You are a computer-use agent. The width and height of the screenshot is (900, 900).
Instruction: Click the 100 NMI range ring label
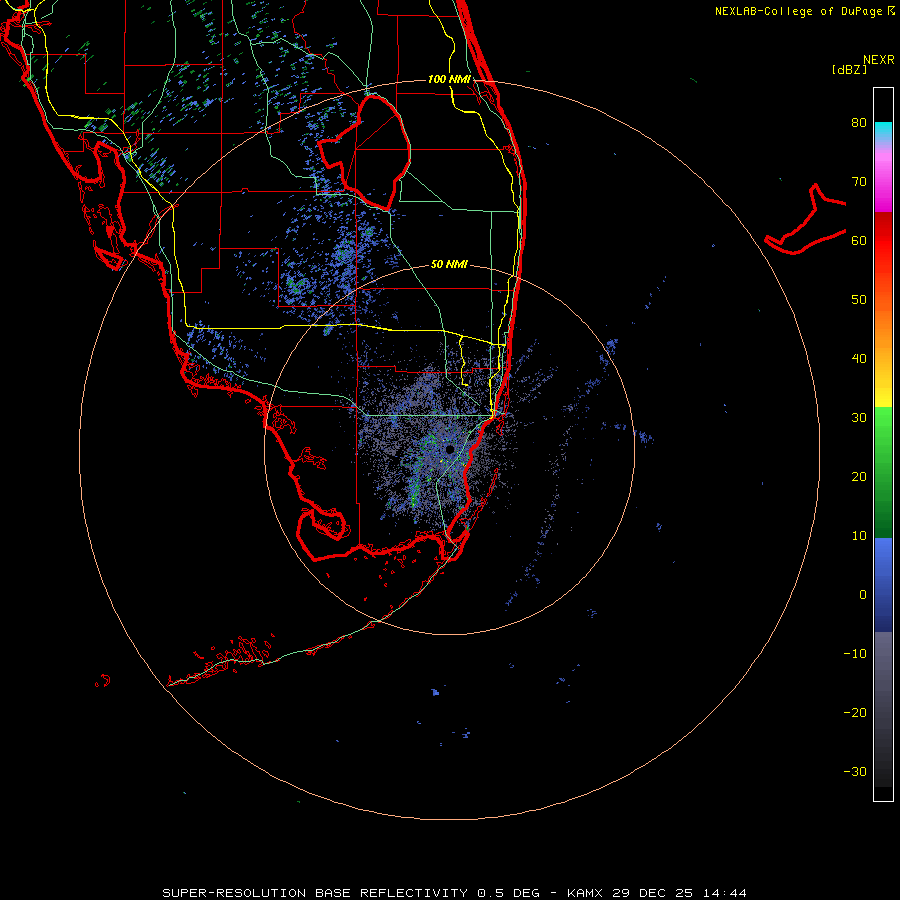(x=449, y=79)
